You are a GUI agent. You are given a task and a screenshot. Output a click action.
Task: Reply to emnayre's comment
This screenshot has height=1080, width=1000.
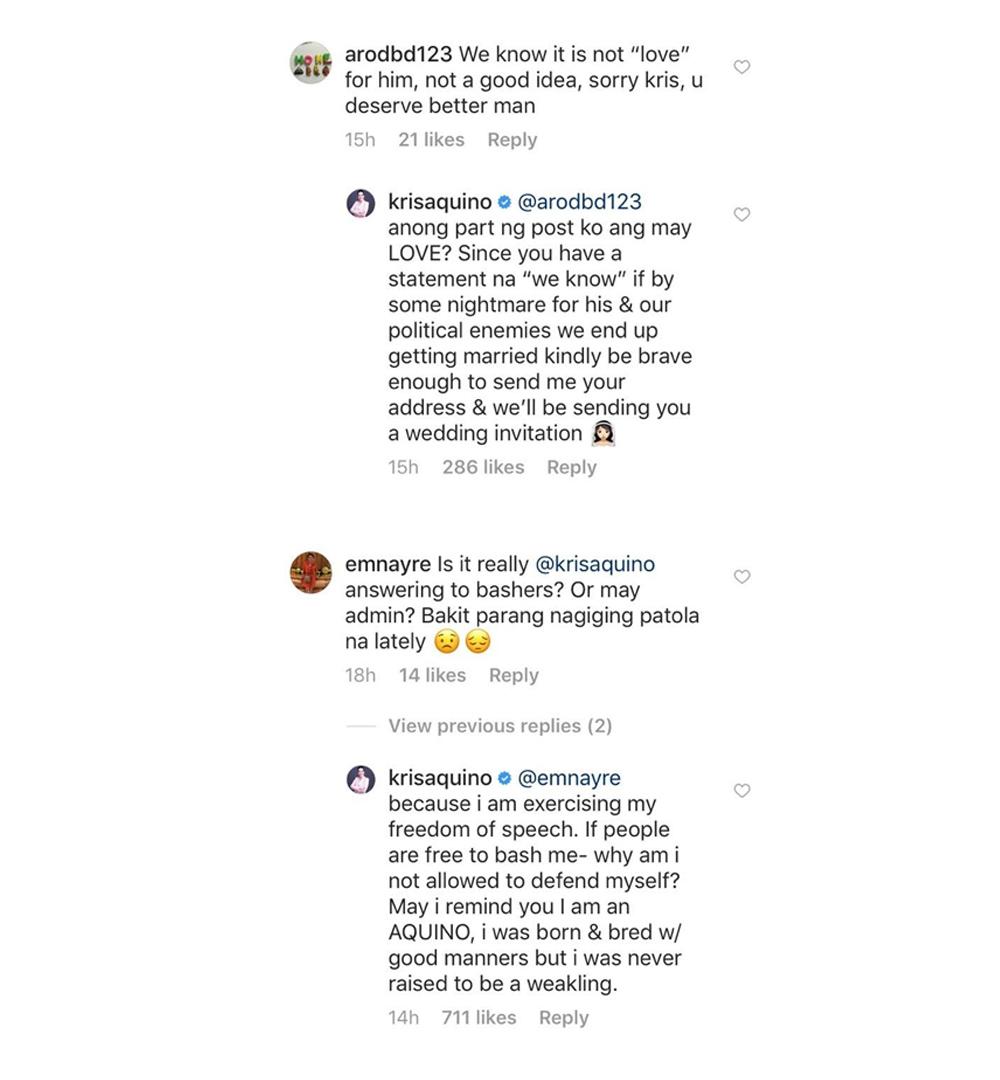coord(513,675)
